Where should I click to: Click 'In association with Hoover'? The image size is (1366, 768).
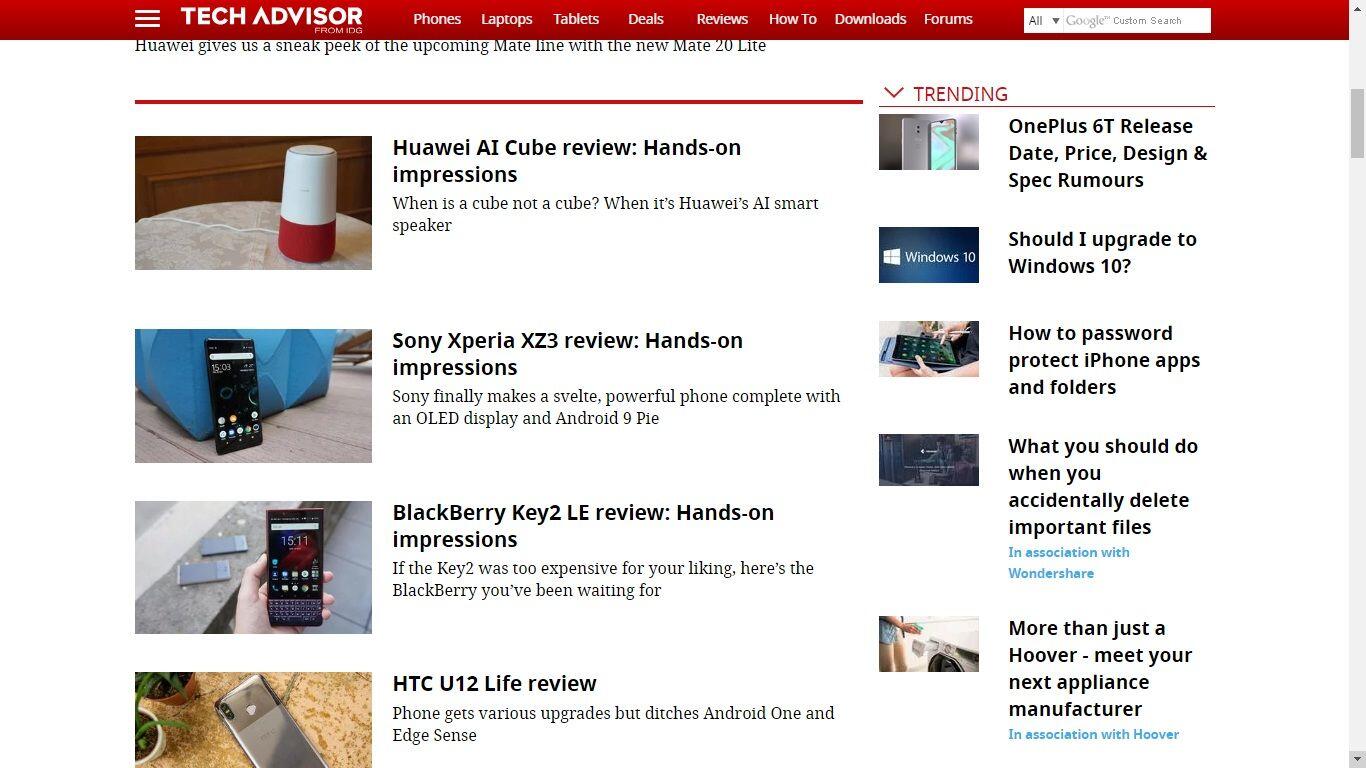1094,734
